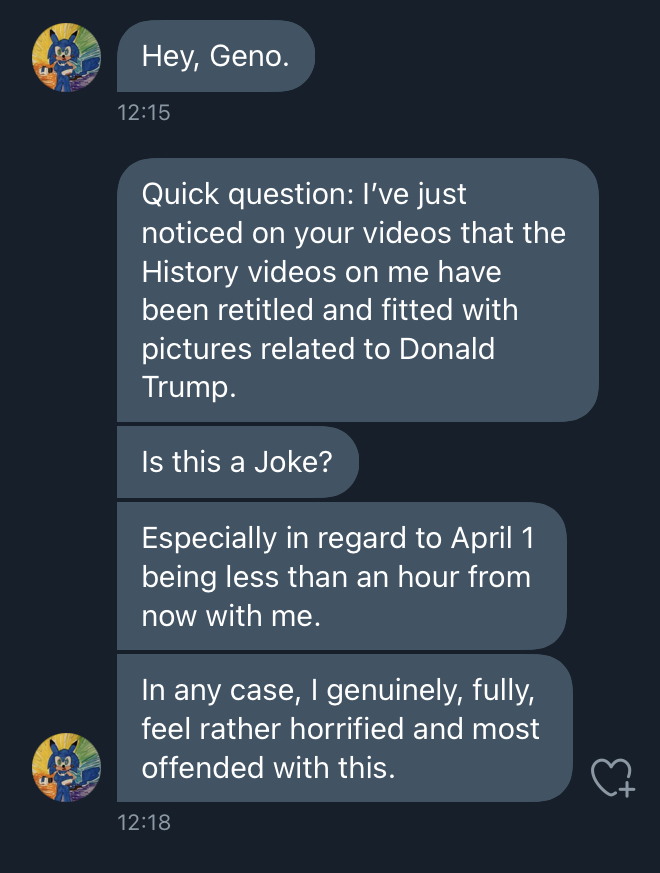Screen dimensions: 660x873
Task: Open the sender's avatar beside the last message
Action: (x=66, y=767)
